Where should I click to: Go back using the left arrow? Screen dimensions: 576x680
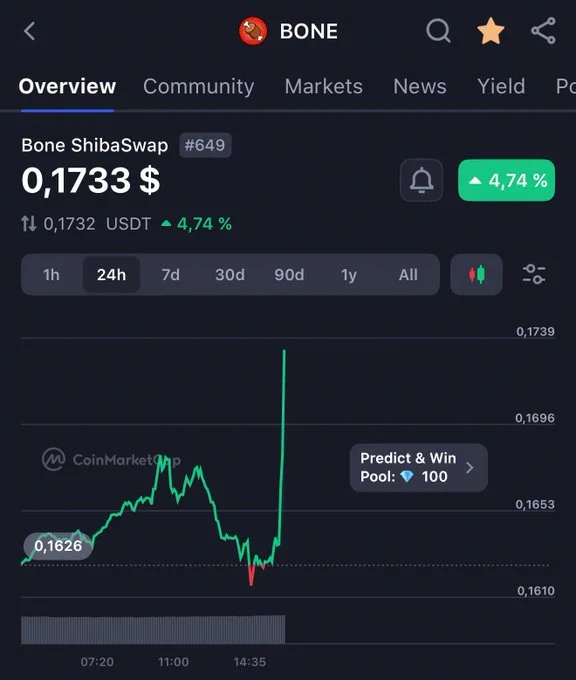pyautogui.click(x=29, y=31)
